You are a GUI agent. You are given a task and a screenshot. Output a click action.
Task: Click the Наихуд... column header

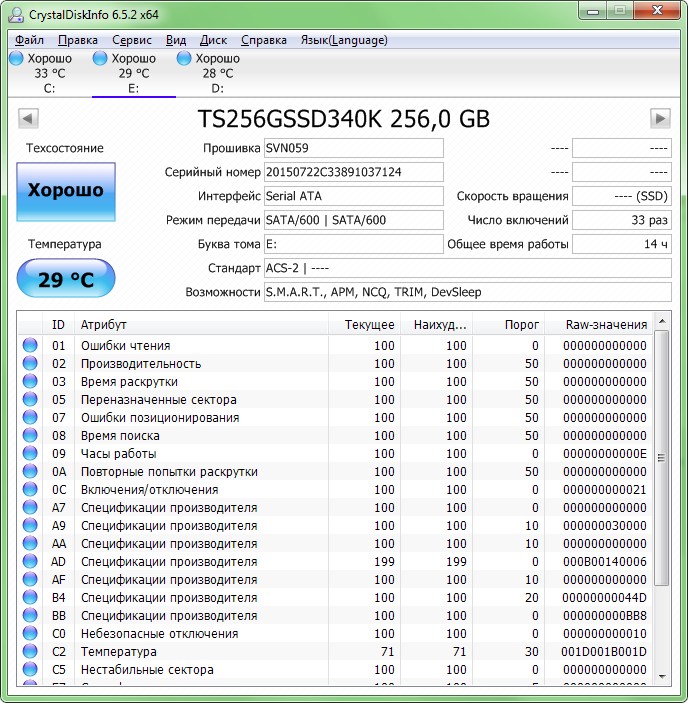[x=436, y=325]
